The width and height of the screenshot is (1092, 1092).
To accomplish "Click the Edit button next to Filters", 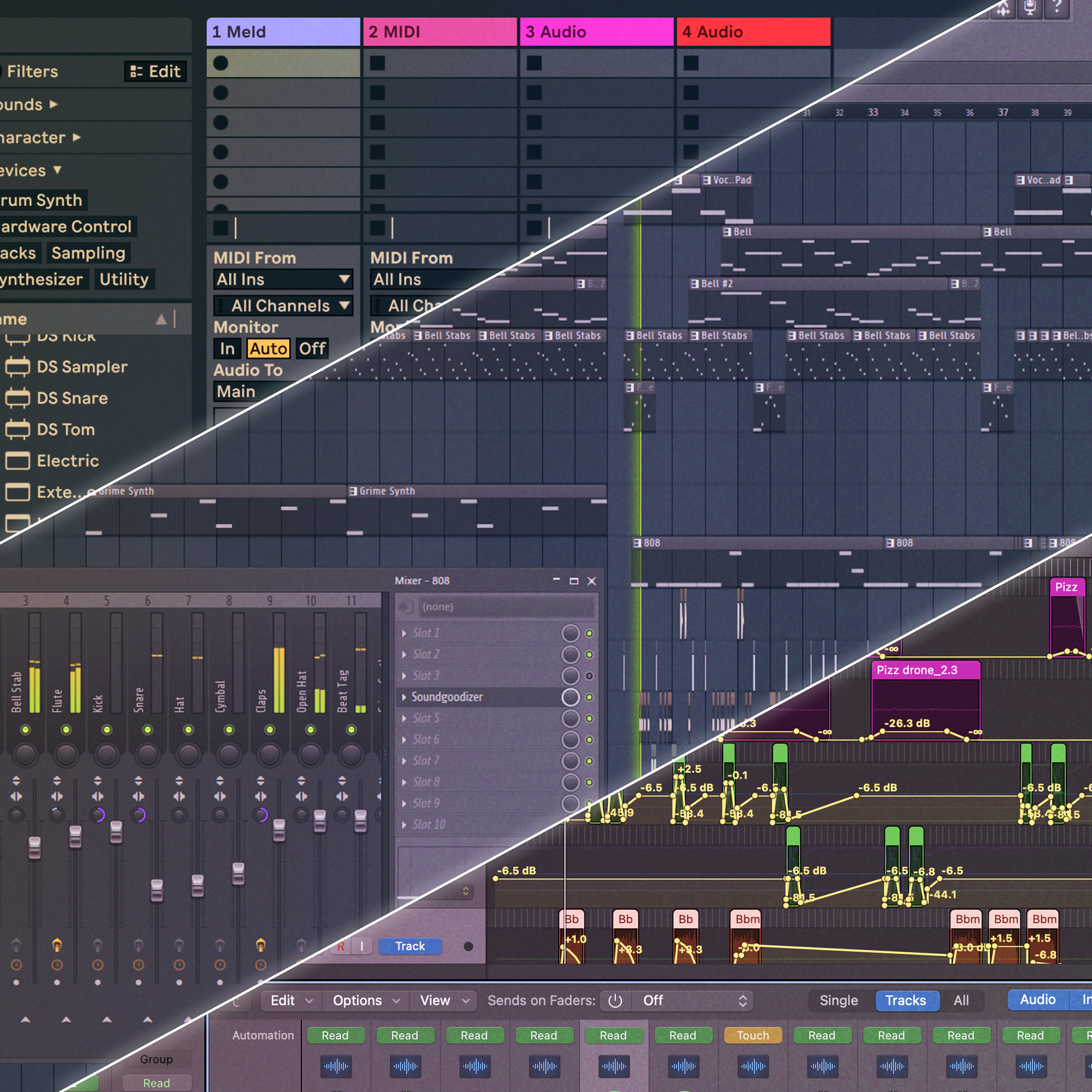I will pyautogui.click(x=156, y=71).
